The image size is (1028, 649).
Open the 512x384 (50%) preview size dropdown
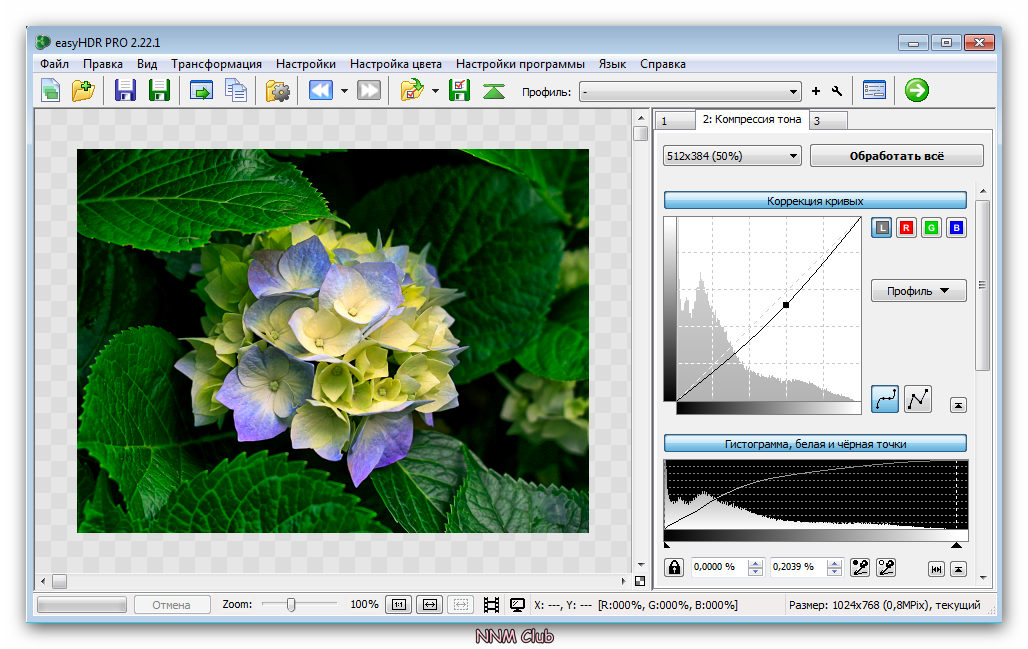pyautogui.click(x=732, y=156)
